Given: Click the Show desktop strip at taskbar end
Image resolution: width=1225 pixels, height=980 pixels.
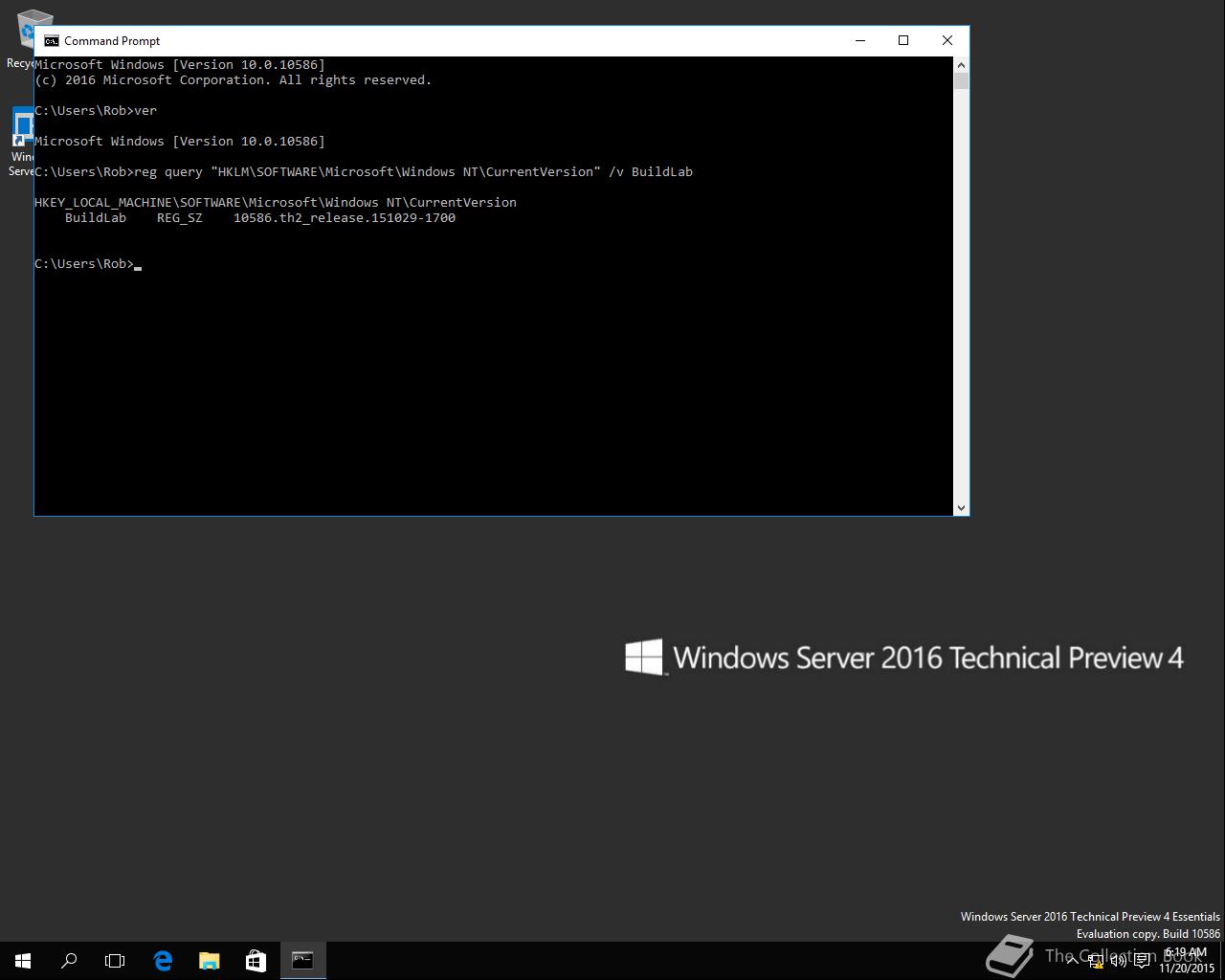Looking at the screenshot, I should 1222,961.
